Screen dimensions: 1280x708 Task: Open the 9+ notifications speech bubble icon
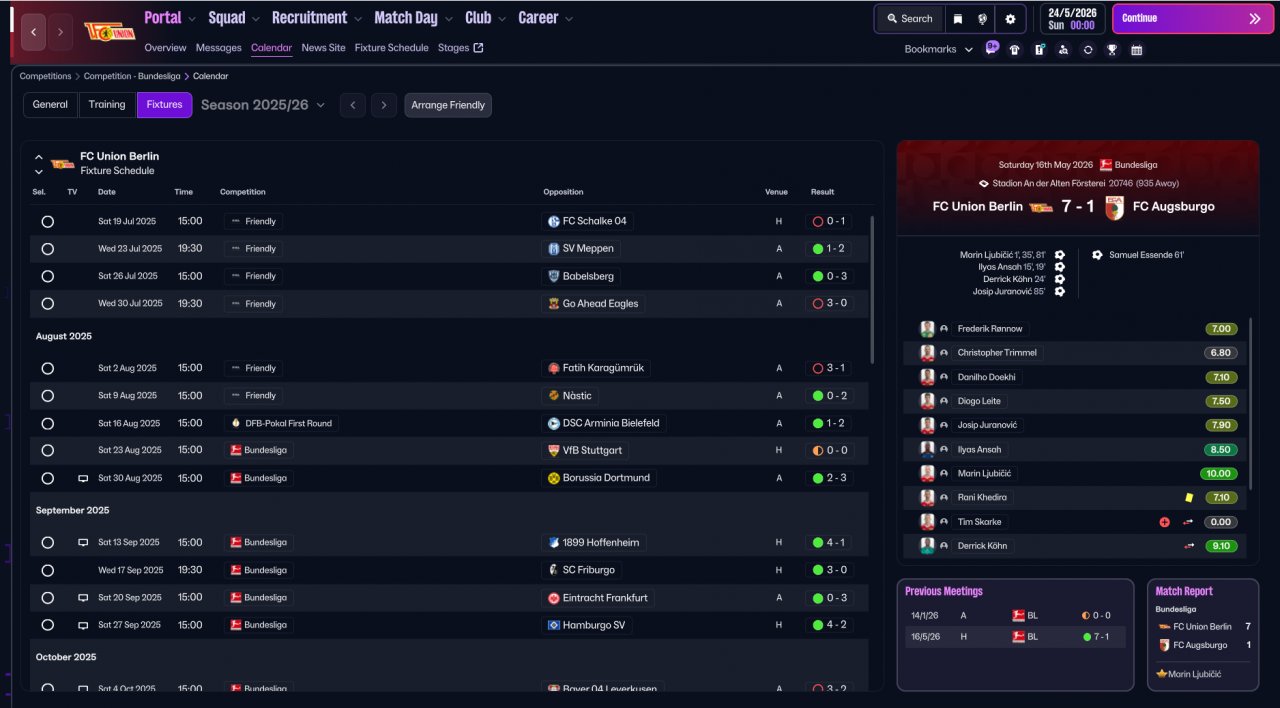point(991,47)
